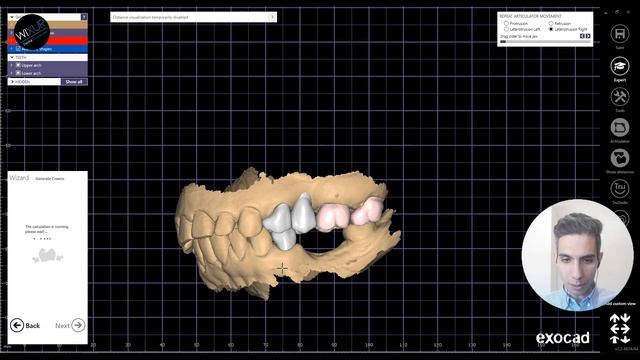Select Laterotrusion Left radio button
The width and height of the screenshot is (640, 360).
coord(506,29)
